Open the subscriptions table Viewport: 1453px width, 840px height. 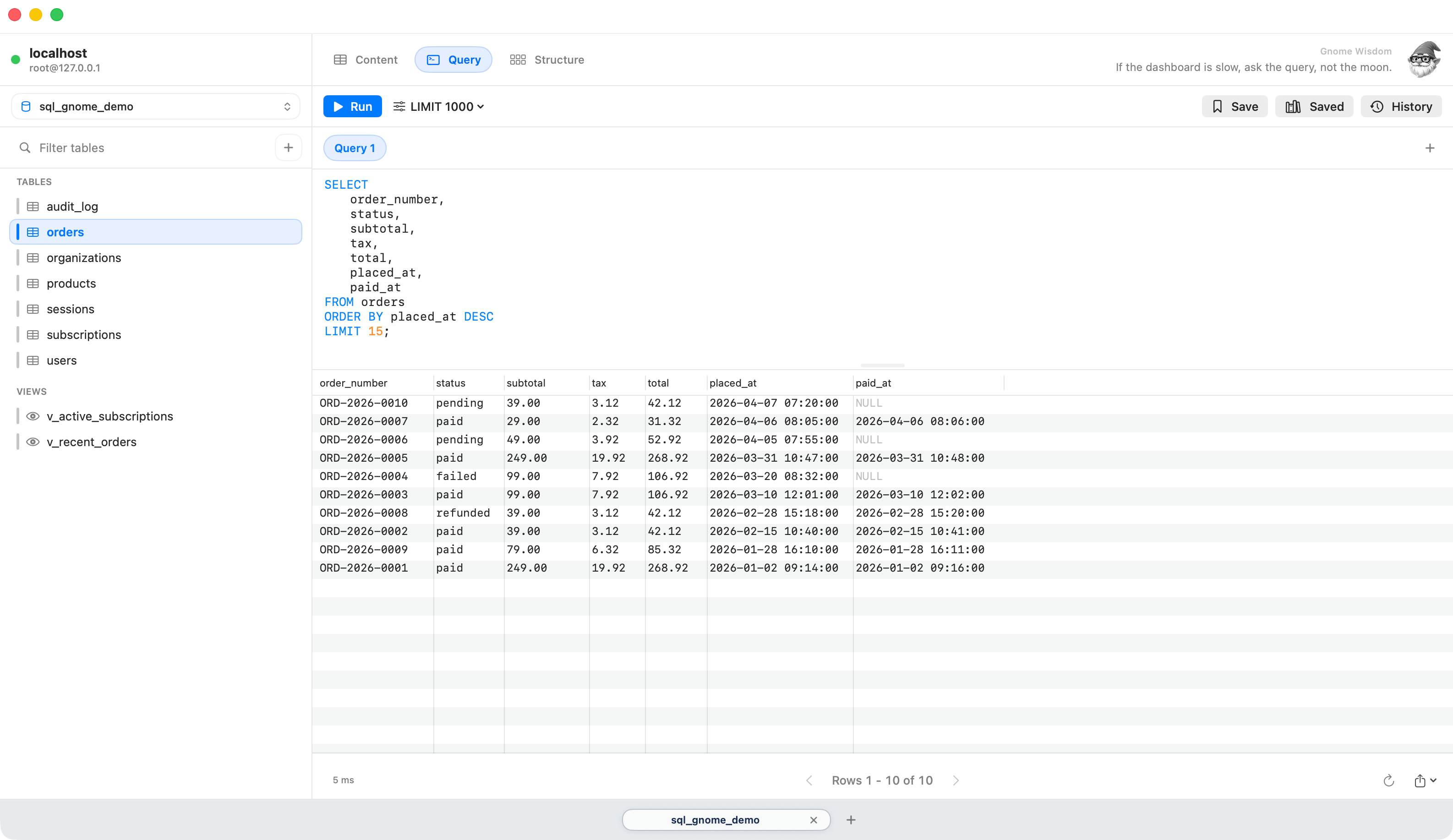click(156, 335)
